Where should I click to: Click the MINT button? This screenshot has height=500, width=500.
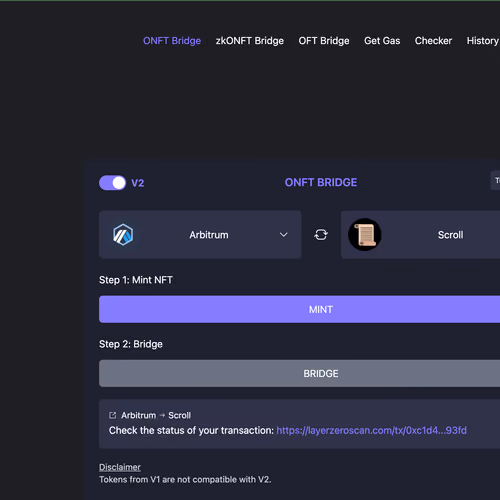(x=299, y=309)
